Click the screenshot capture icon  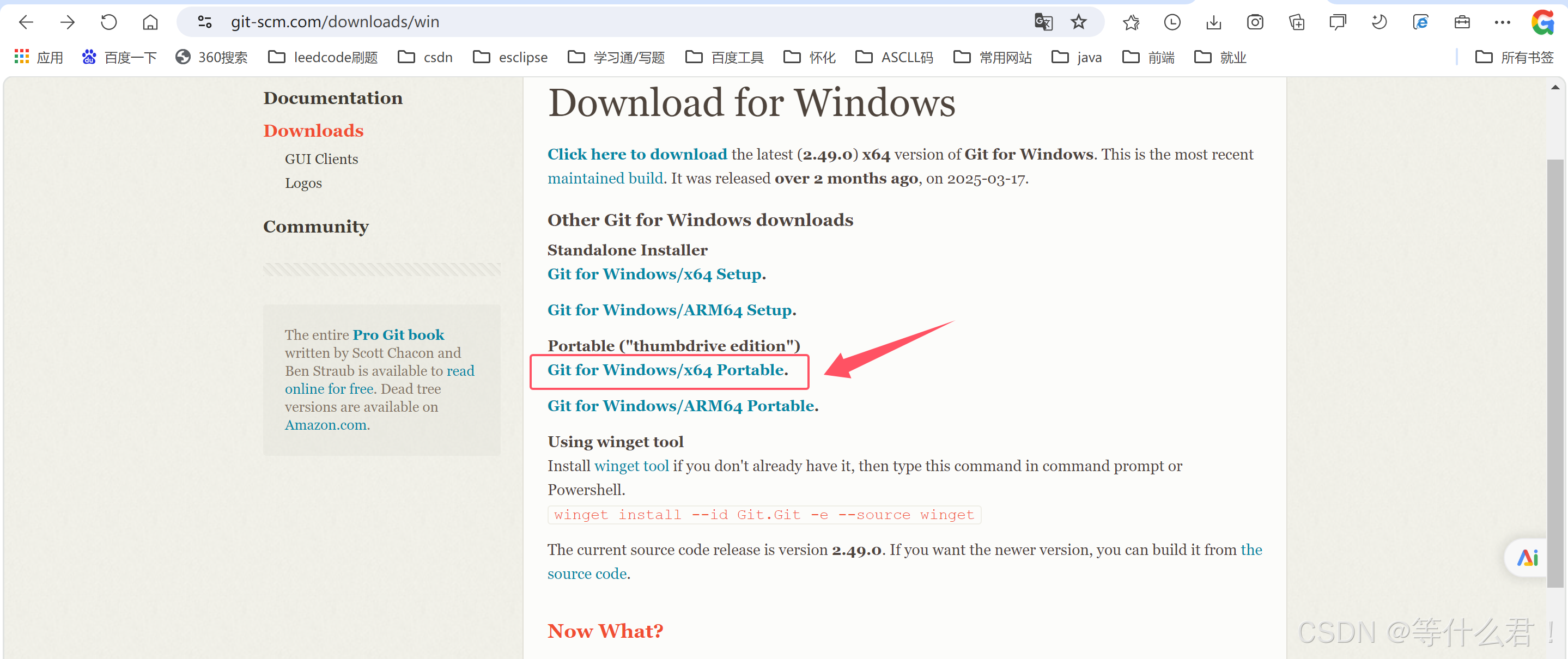(x=1255, y=22)
